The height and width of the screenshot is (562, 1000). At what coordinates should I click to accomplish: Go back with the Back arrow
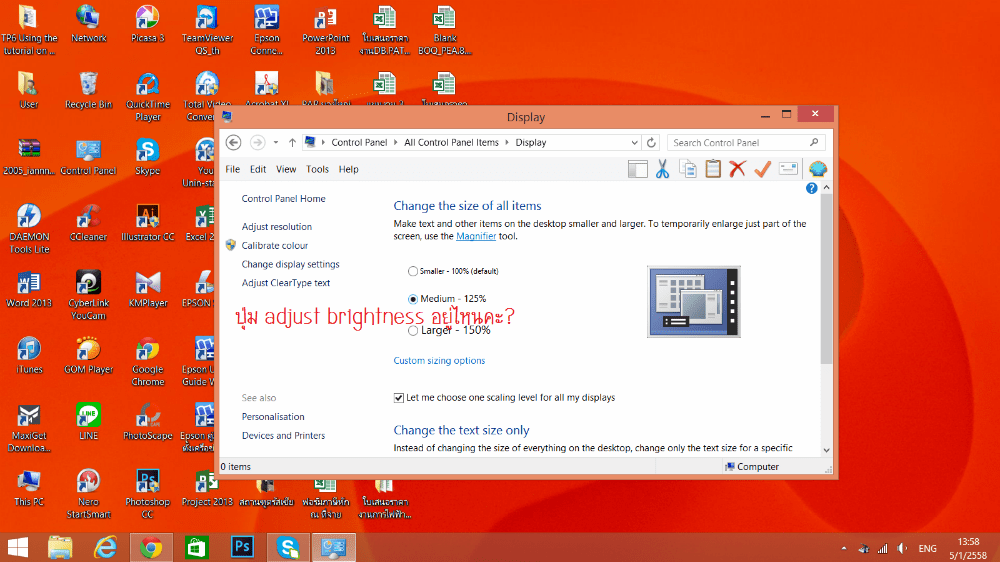click(233, 142)
